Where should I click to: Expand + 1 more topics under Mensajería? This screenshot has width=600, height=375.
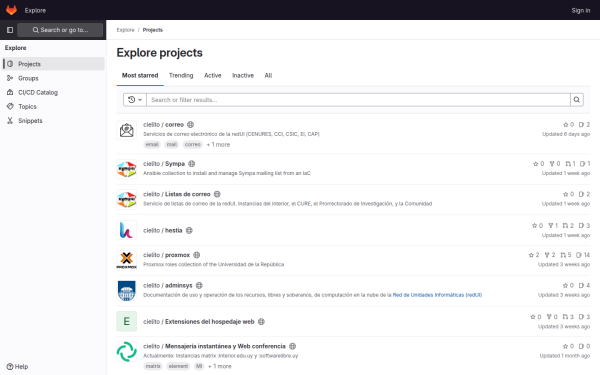click(220, 366)
